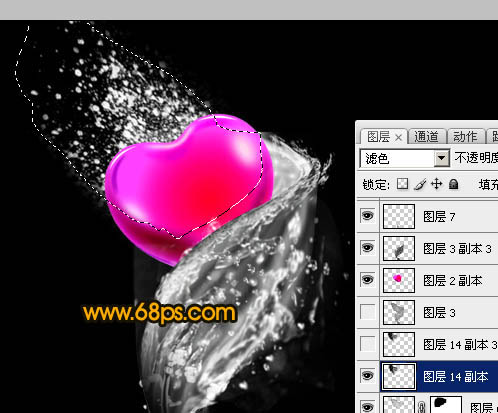Screen dimensions: 498x413
Task: Toggle lock position move icon
Action: point(437,184)
